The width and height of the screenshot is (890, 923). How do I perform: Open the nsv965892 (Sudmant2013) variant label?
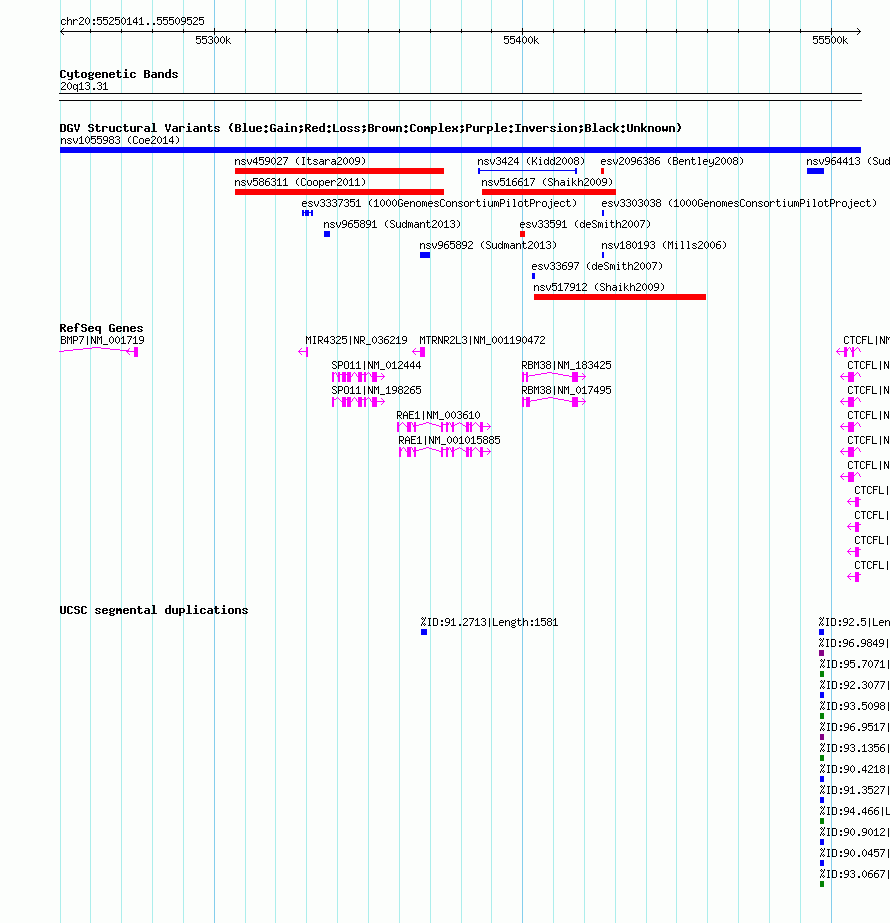point(488,245)
